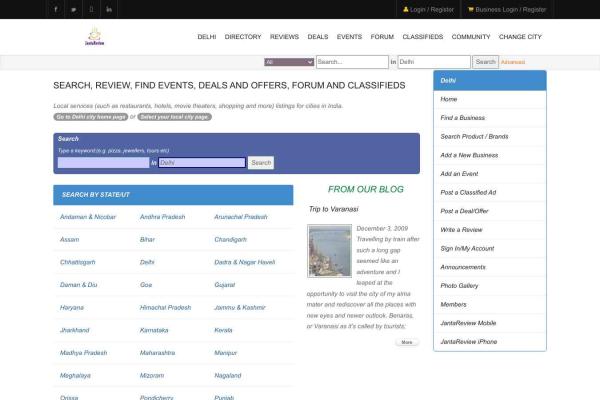Click 'Go to Delhi city home page' button
This screenshot has height=400, width=600.
[x=90, y=117]
